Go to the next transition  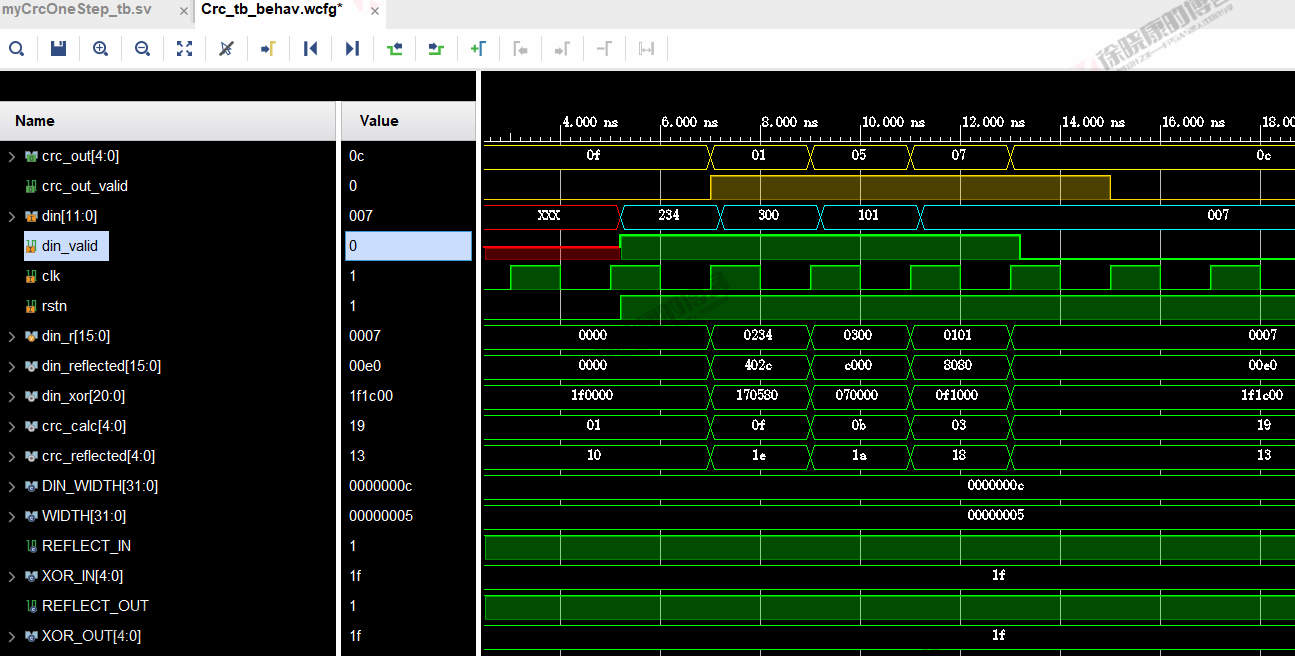(435, 48)
